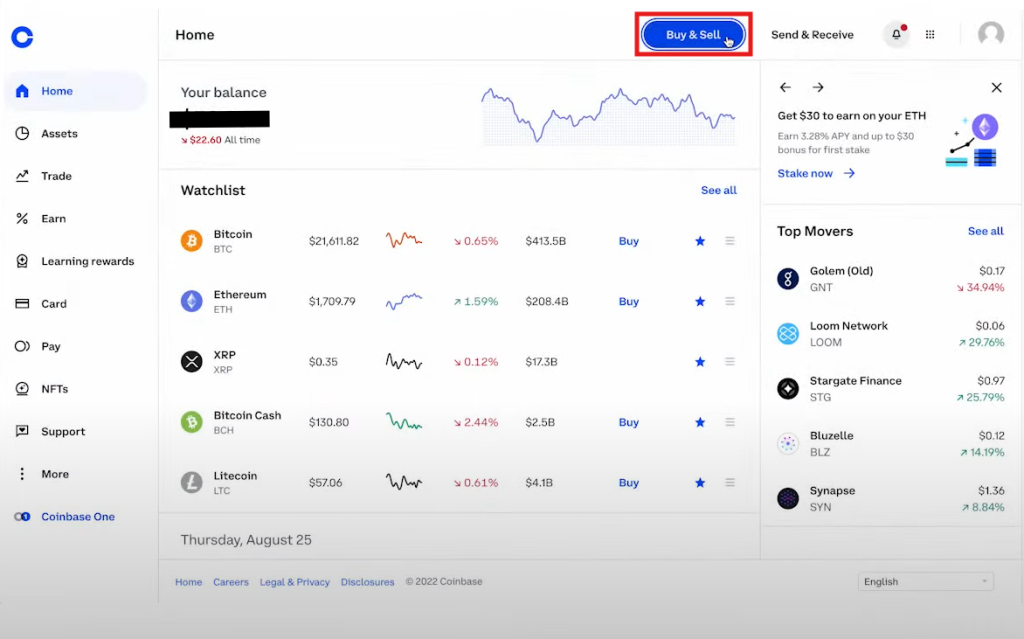The image size is (1024, 639).
Task: Open the options menu beside Litecoin
Action: click(x=731, y=482)
